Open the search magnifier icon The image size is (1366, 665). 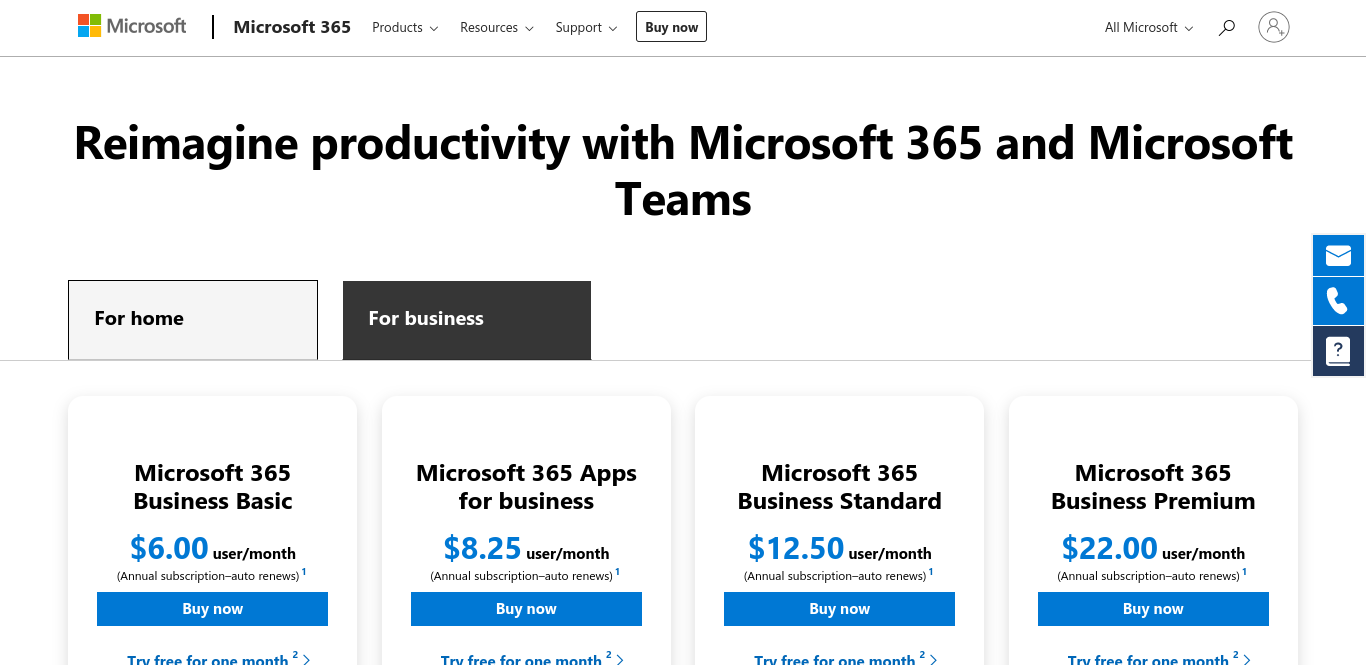(1227, 28)
